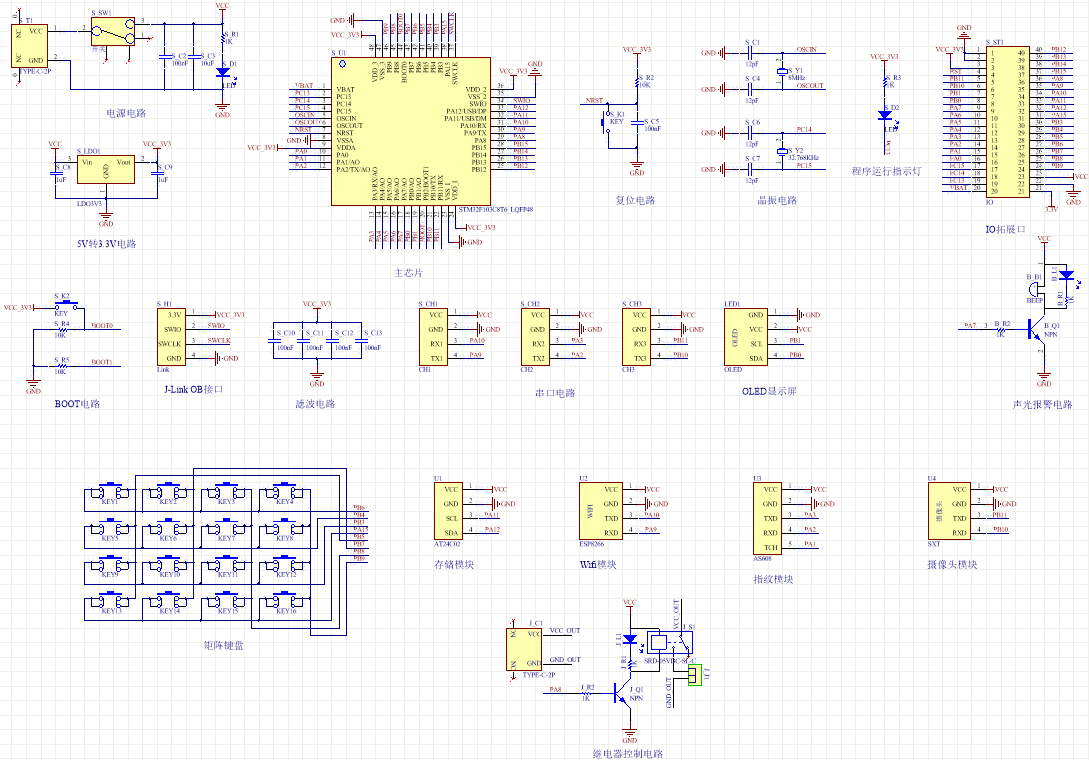
Task: Select the S_Y2 32.768KHz crystal
Action: pos(782,151)
